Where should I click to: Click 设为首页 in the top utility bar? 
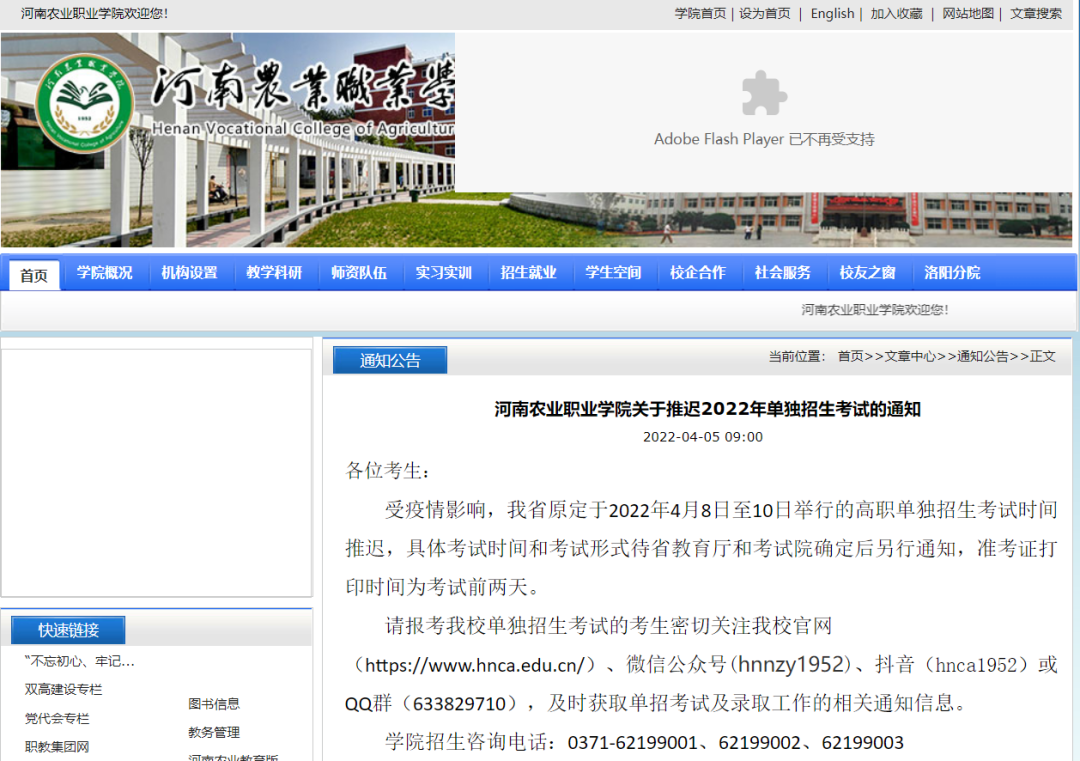coord(766,13)
